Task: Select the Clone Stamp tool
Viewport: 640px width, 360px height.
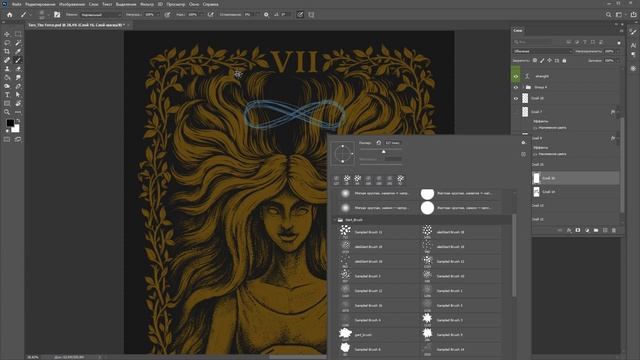Action: click(x=7, y=69)
